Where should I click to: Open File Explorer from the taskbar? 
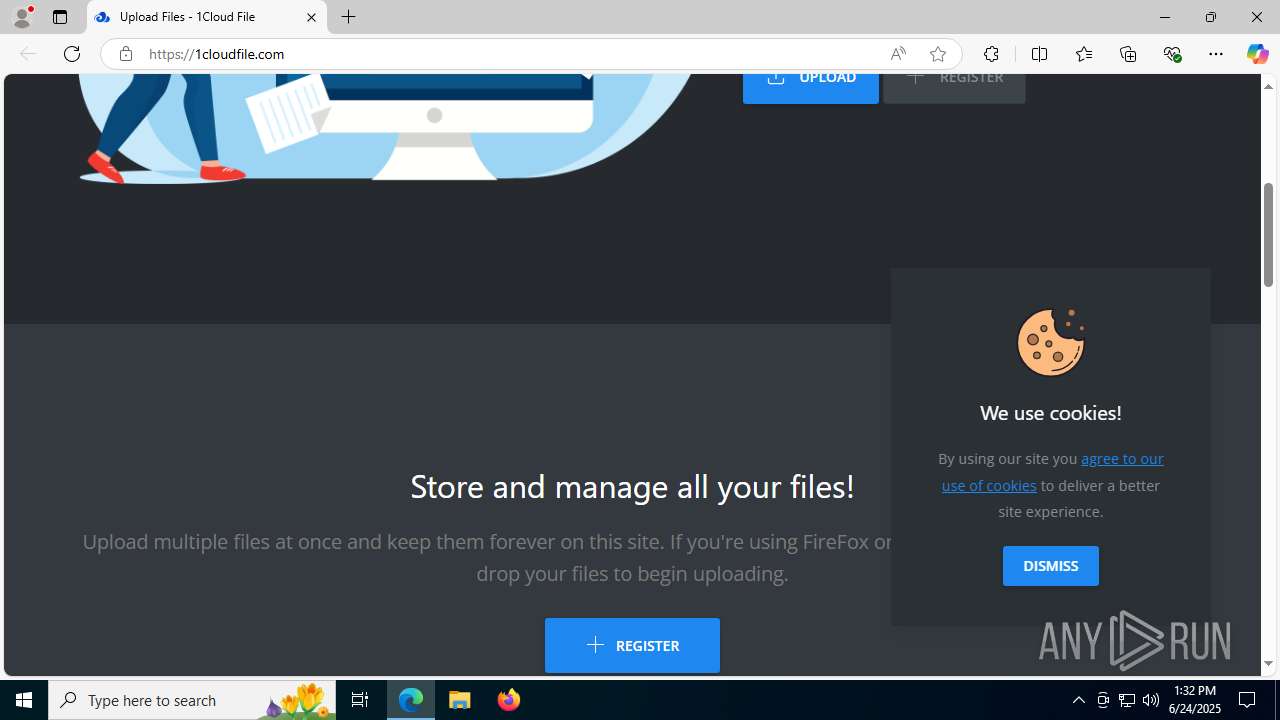[x=460, y=700]
